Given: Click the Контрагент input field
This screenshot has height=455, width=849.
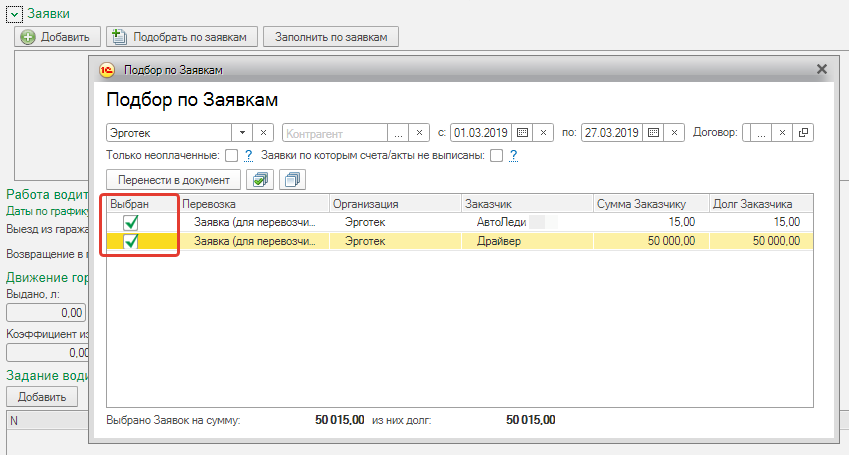Looking at the screenshot, I should 335,133.
